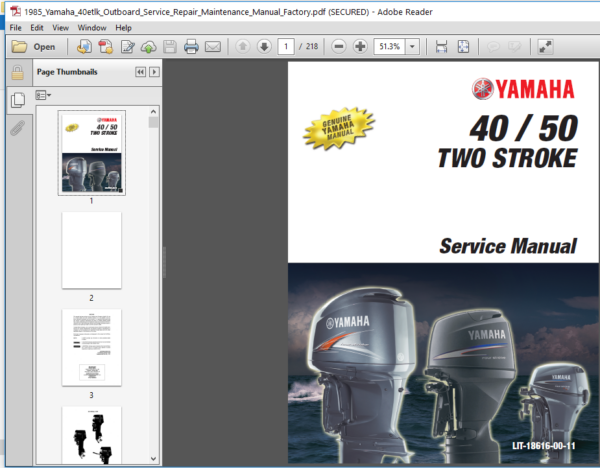Open the View menu
Image resolution: width=600 pixels, height=468 pixels.
pos(60,28)
